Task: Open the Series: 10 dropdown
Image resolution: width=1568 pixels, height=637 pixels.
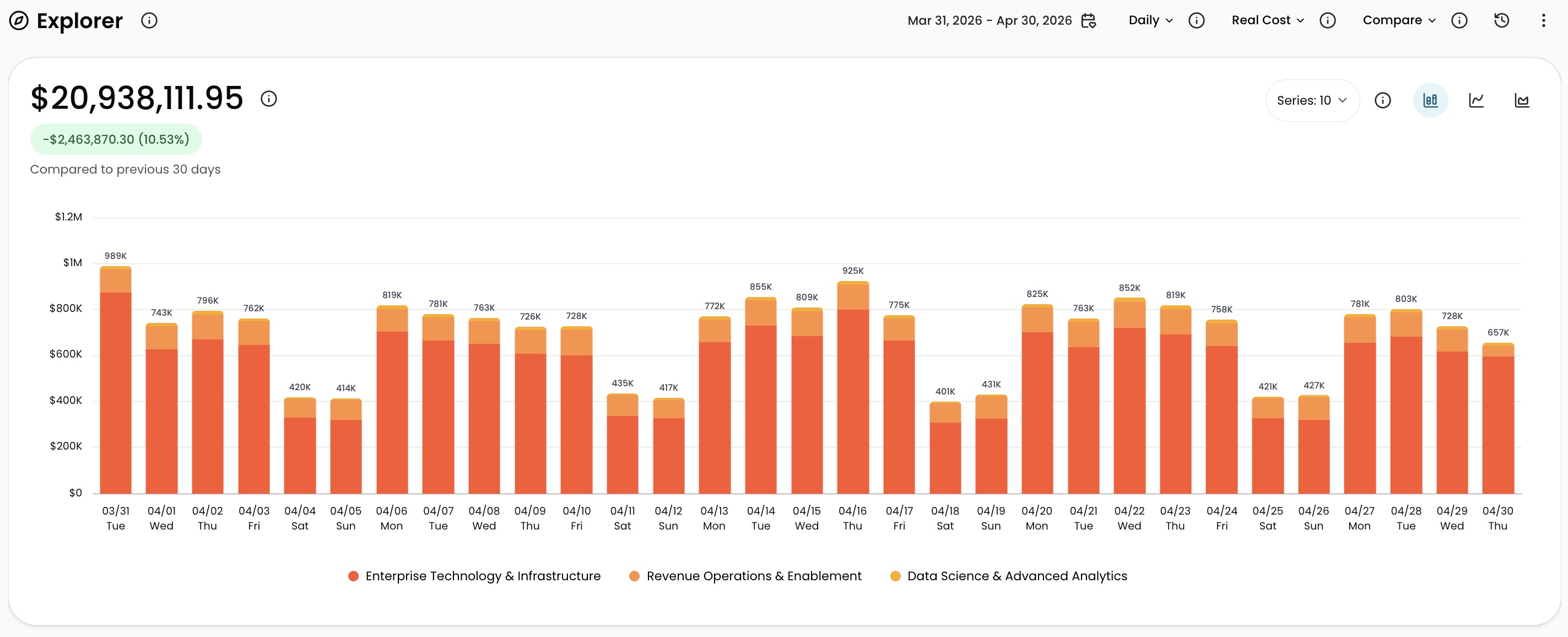Action: [x=1312, y=100]
